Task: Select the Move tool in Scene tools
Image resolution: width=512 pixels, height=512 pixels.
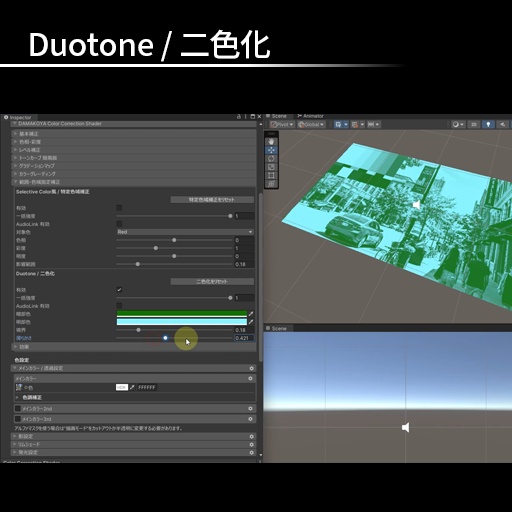Action: [x=271, y=150]
